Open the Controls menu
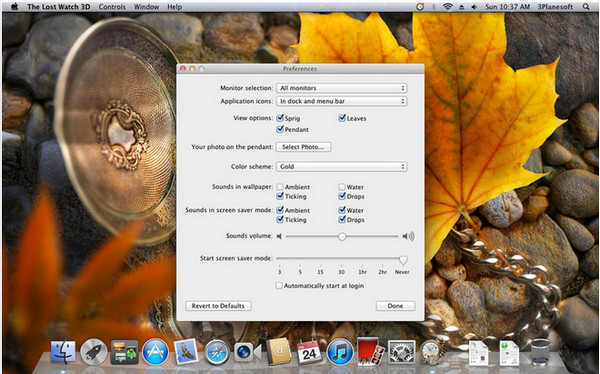 (112, 7)
